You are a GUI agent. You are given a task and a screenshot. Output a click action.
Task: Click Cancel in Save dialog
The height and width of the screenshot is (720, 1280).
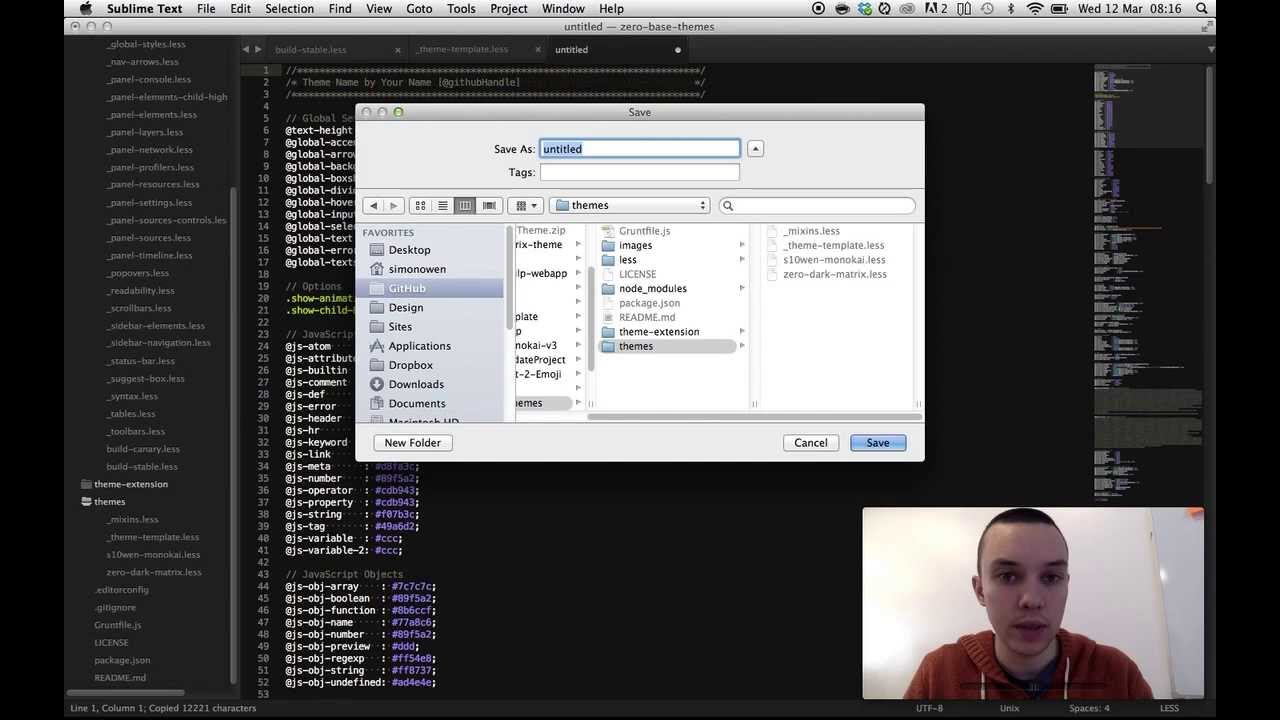point(811,443)
